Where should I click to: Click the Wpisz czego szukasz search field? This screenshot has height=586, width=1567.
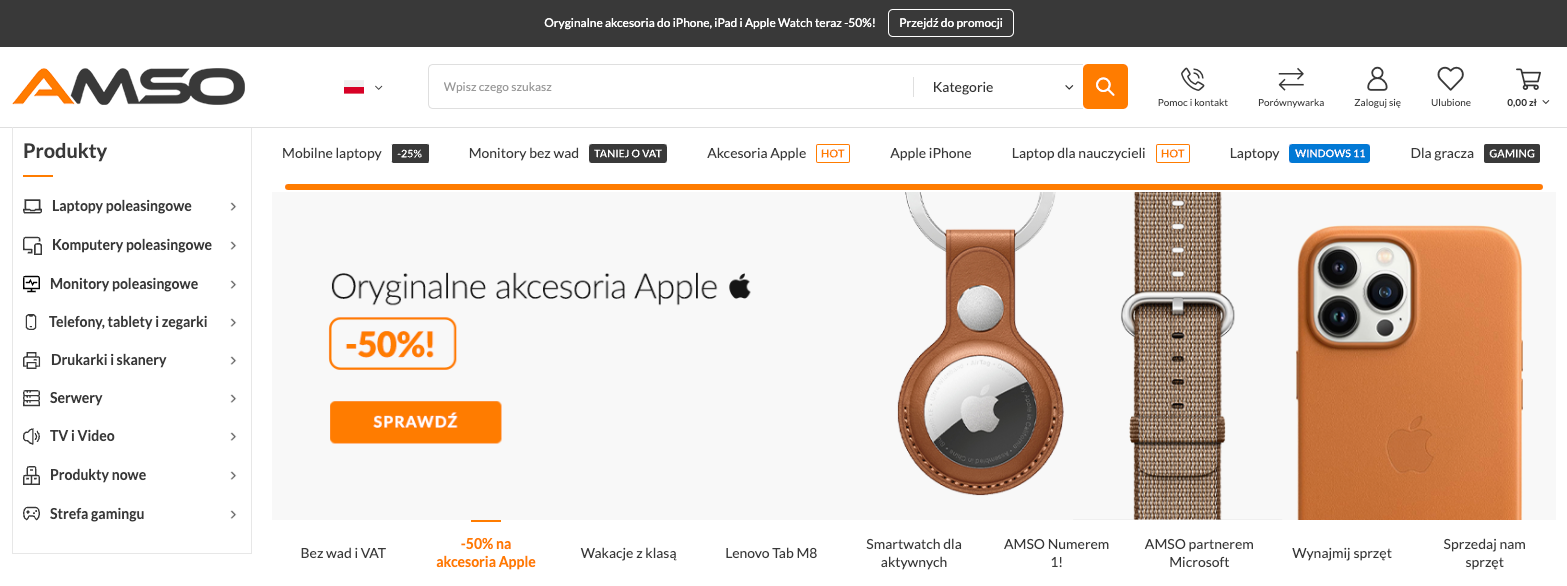671,87
